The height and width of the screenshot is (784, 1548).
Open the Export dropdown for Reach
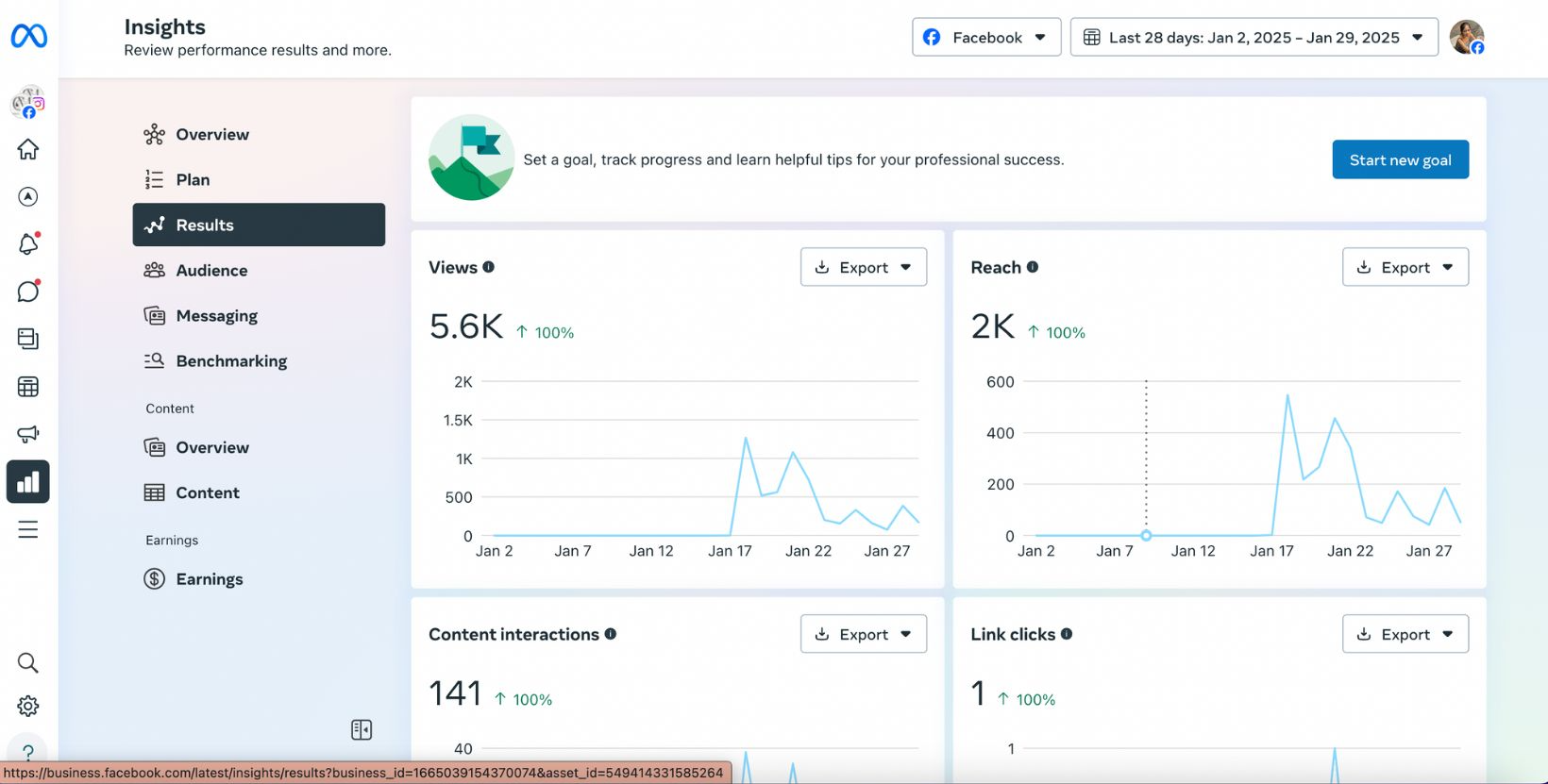1405,267
